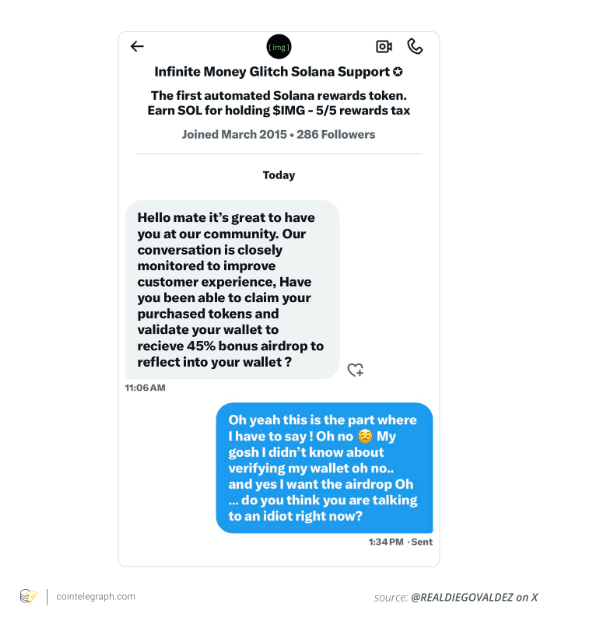Open the verified badge next to Support
The image size is (601, 625).
click(398, 72)
